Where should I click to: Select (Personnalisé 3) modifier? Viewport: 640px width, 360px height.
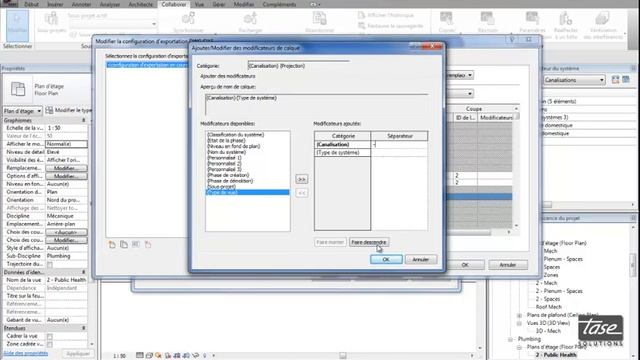(224, 169)
